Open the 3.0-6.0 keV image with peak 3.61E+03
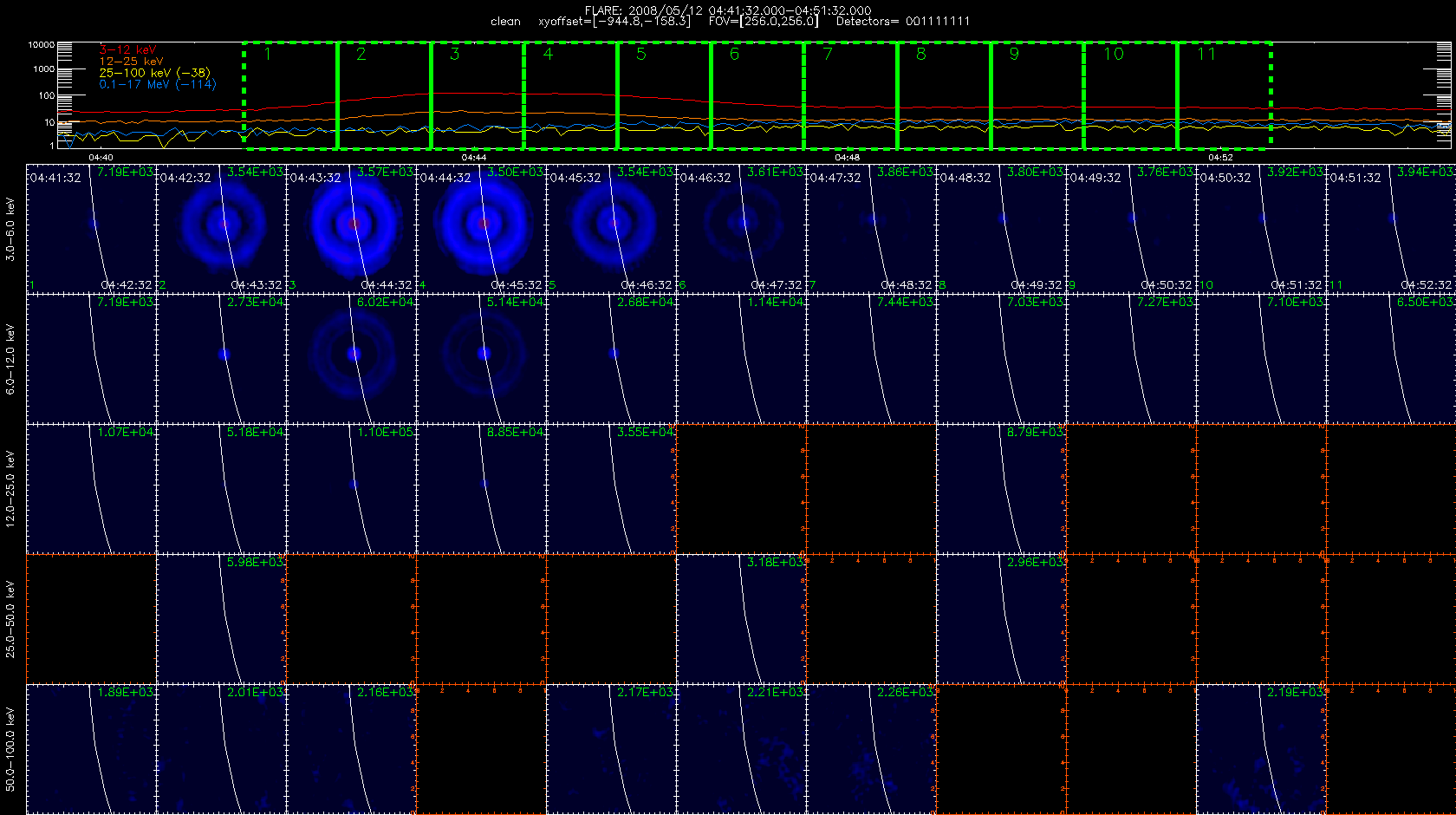1456x815 pixels. [741, 229]
